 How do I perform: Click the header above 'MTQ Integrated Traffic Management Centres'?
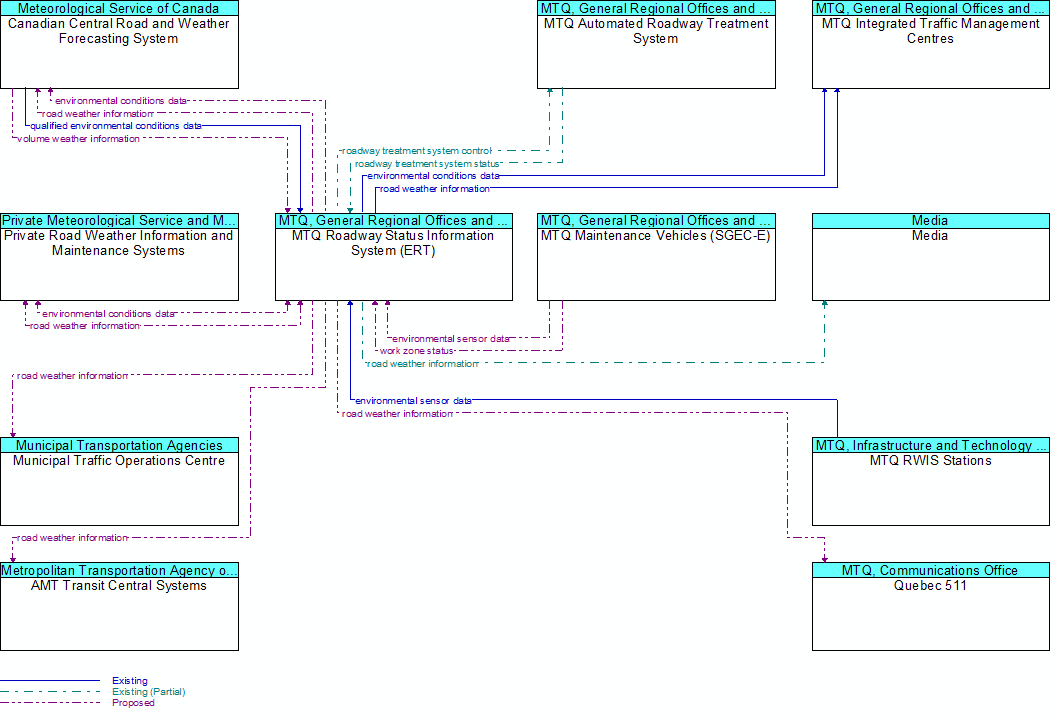pyautogui.click(x=931, y=8)
